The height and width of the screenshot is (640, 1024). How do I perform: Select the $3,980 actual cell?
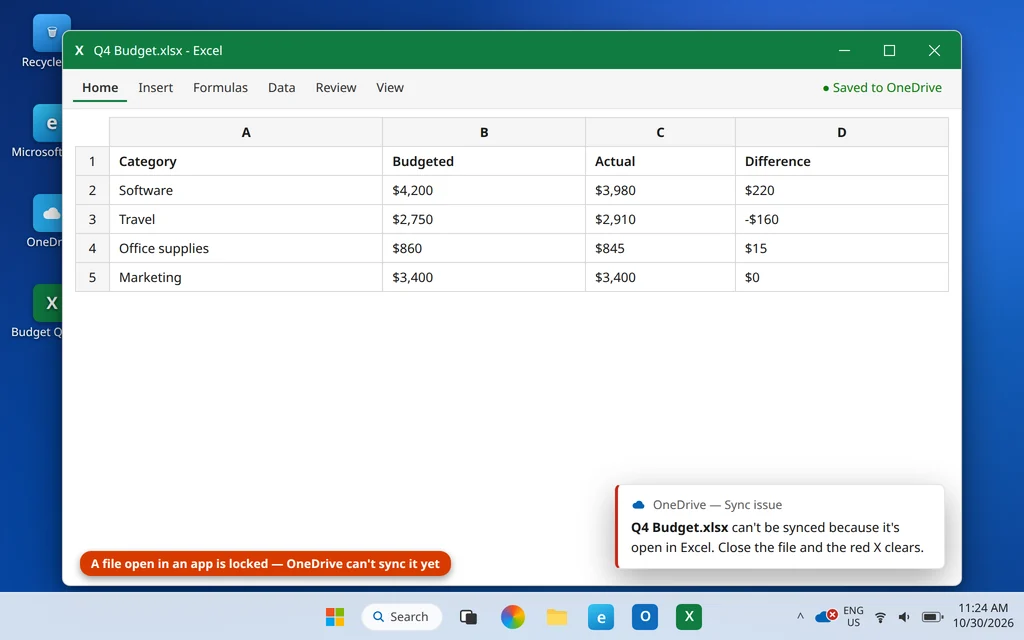point(660,190)
